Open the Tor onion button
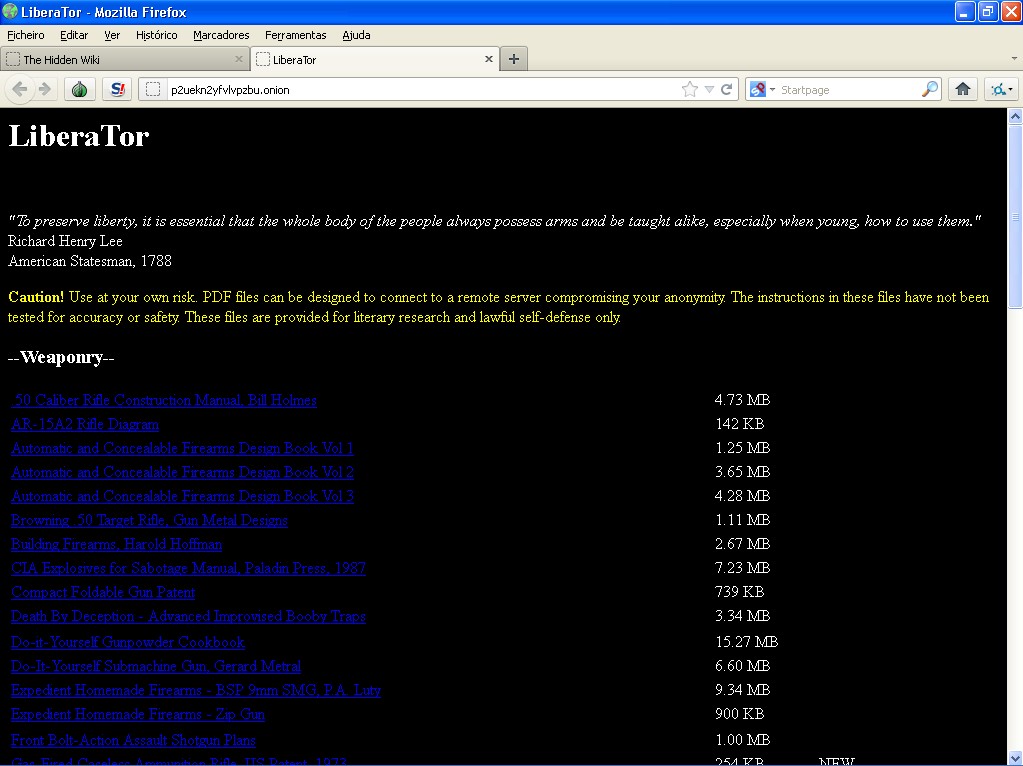This screenshot has height=766, width=1023. point(80,89)
